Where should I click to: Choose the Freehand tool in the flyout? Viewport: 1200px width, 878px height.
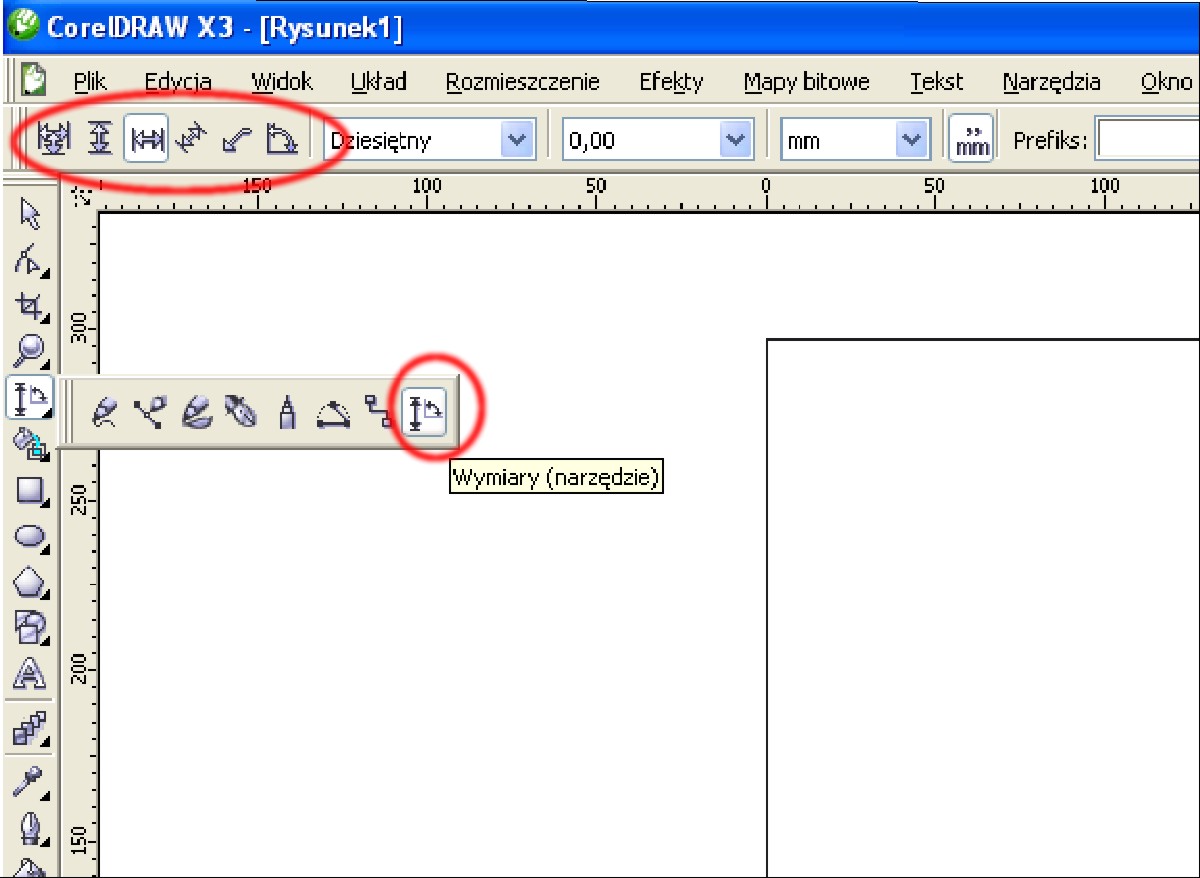tap(104, 412)
